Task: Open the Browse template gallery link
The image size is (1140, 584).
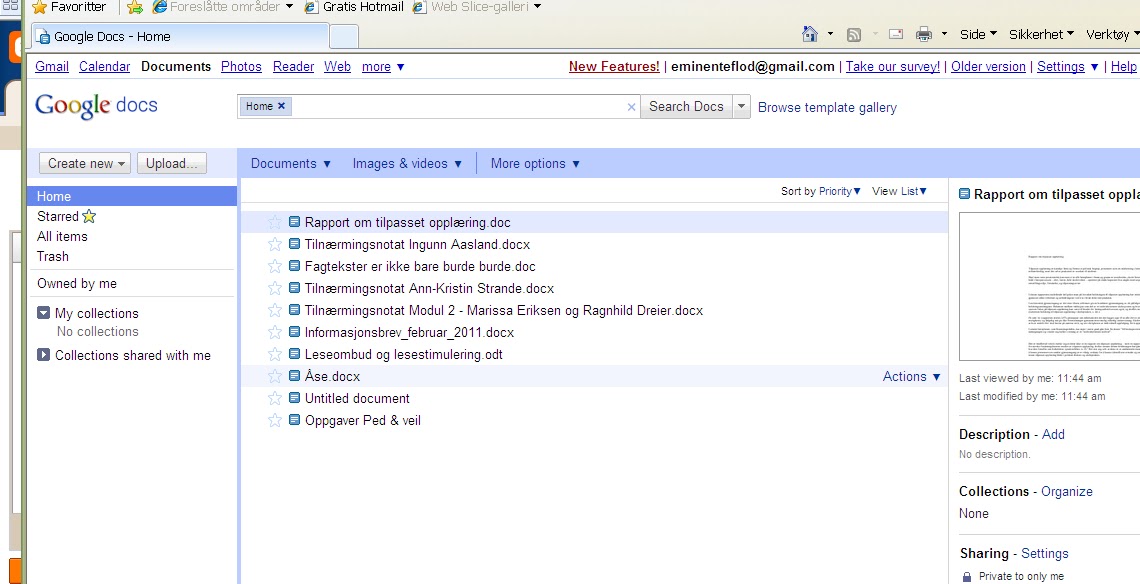Action: click(x=827, y=108)
